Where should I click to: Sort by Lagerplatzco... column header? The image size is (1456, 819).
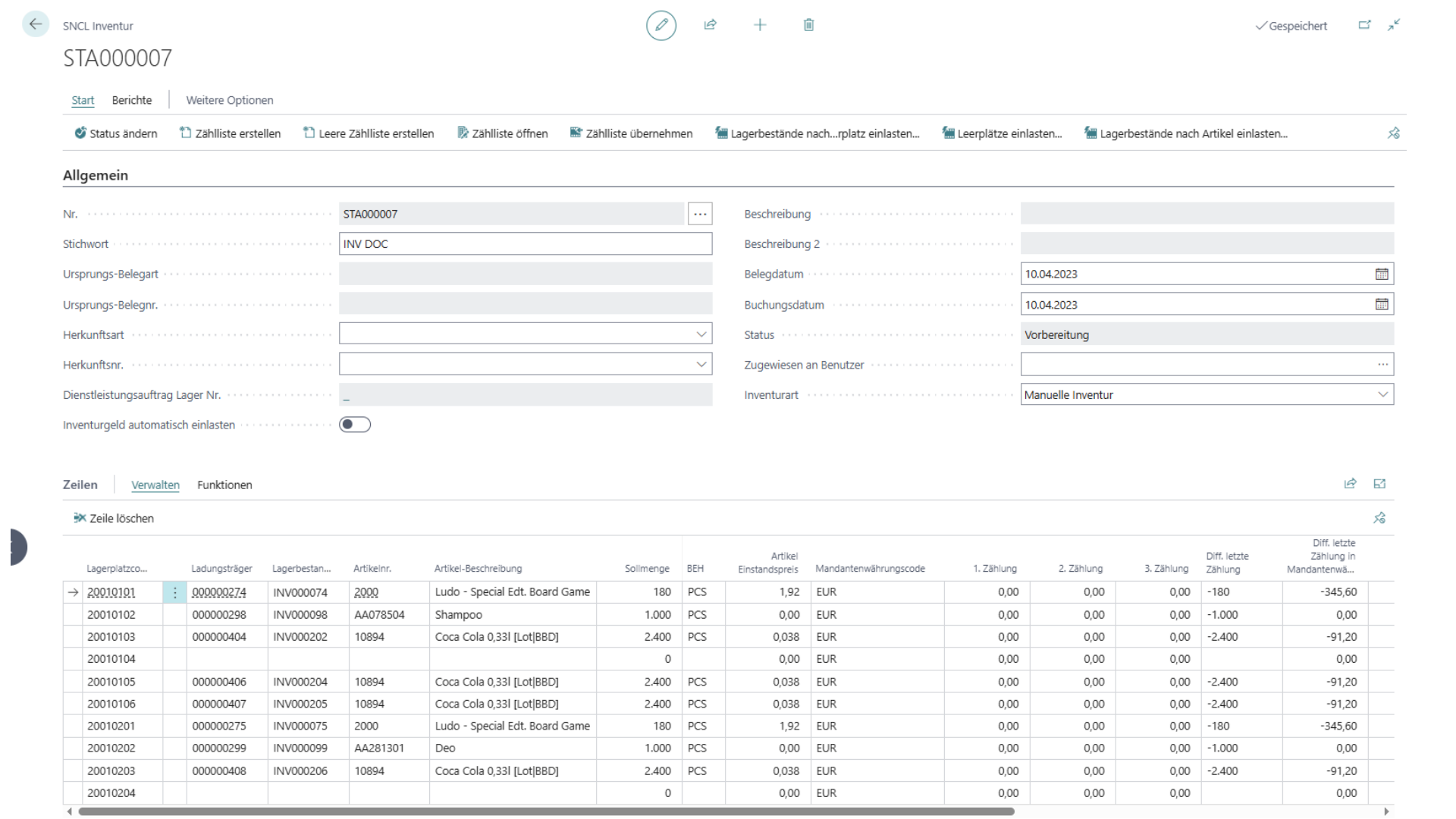pyautogui.click(x=117, y=569)
